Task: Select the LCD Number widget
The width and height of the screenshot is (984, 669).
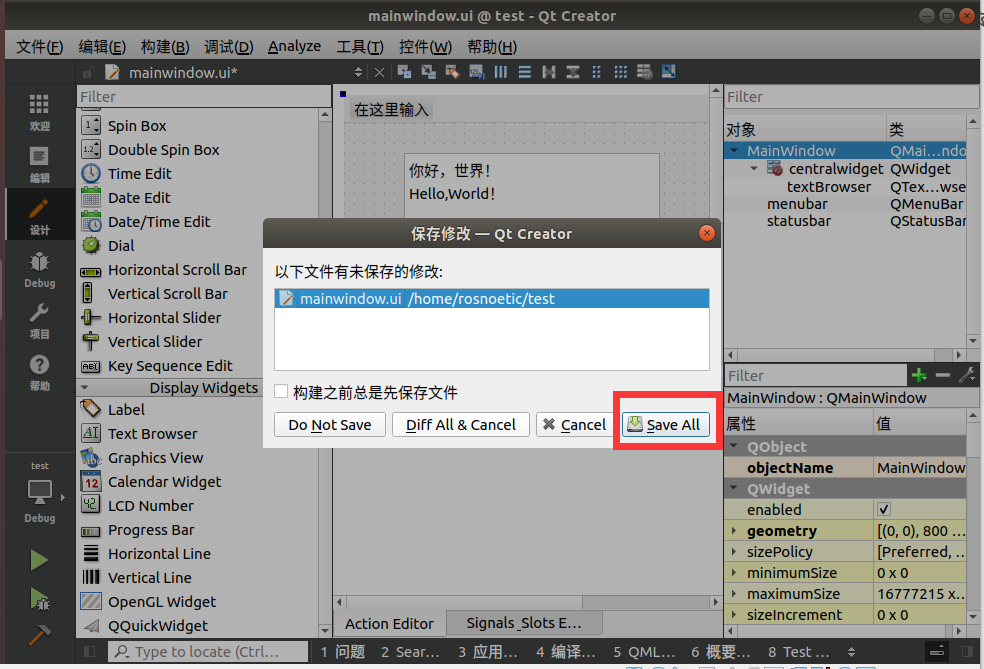Action: [x=151, y=505]
